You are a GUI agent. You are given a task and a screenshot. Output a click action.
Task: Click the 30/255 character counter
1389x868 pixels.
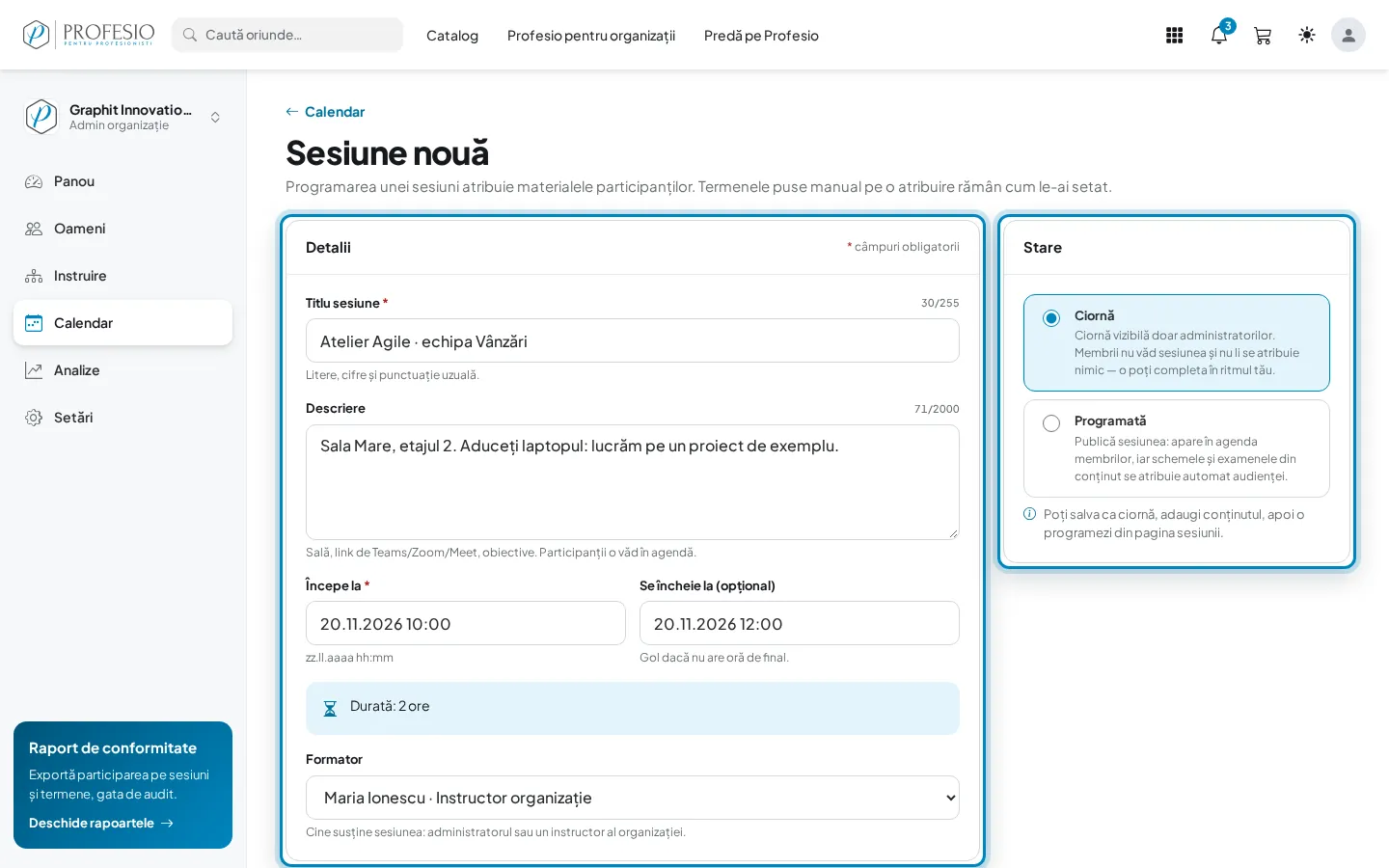click(x=940, y=303)
